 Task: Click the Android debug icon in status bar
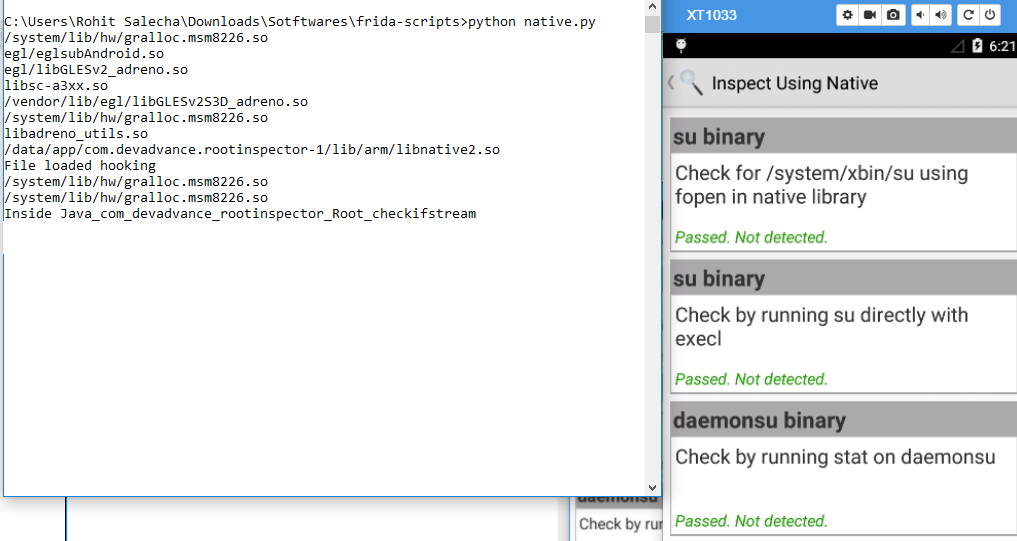click(681, 46)
